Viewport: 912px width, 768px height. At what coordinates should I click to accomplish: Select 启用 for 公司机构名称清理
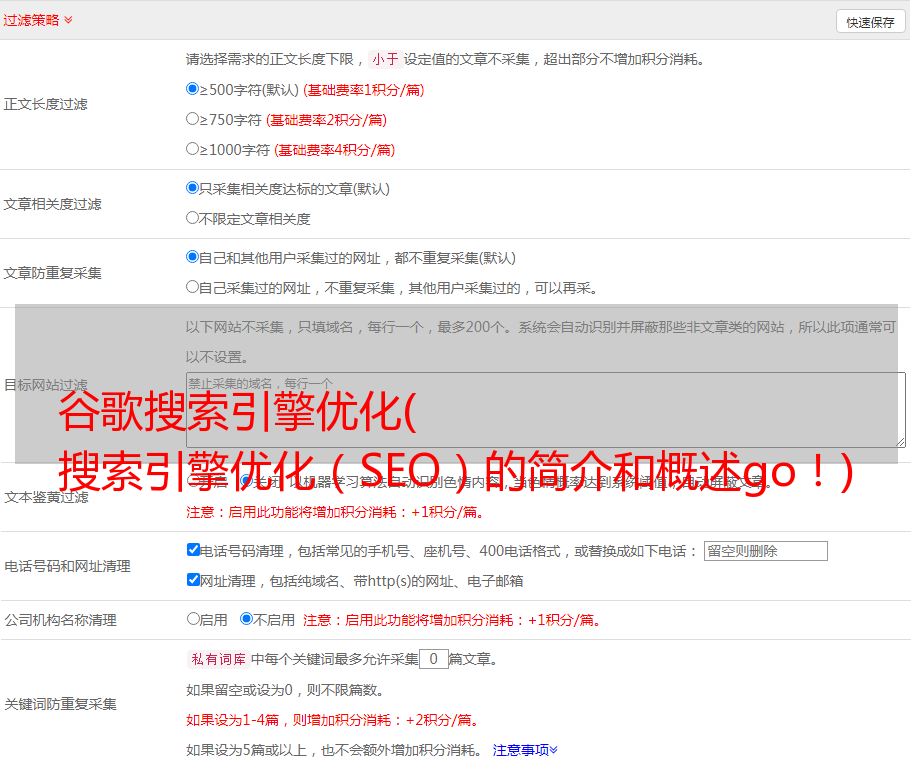pyautogui.click(x=193, y=619)
